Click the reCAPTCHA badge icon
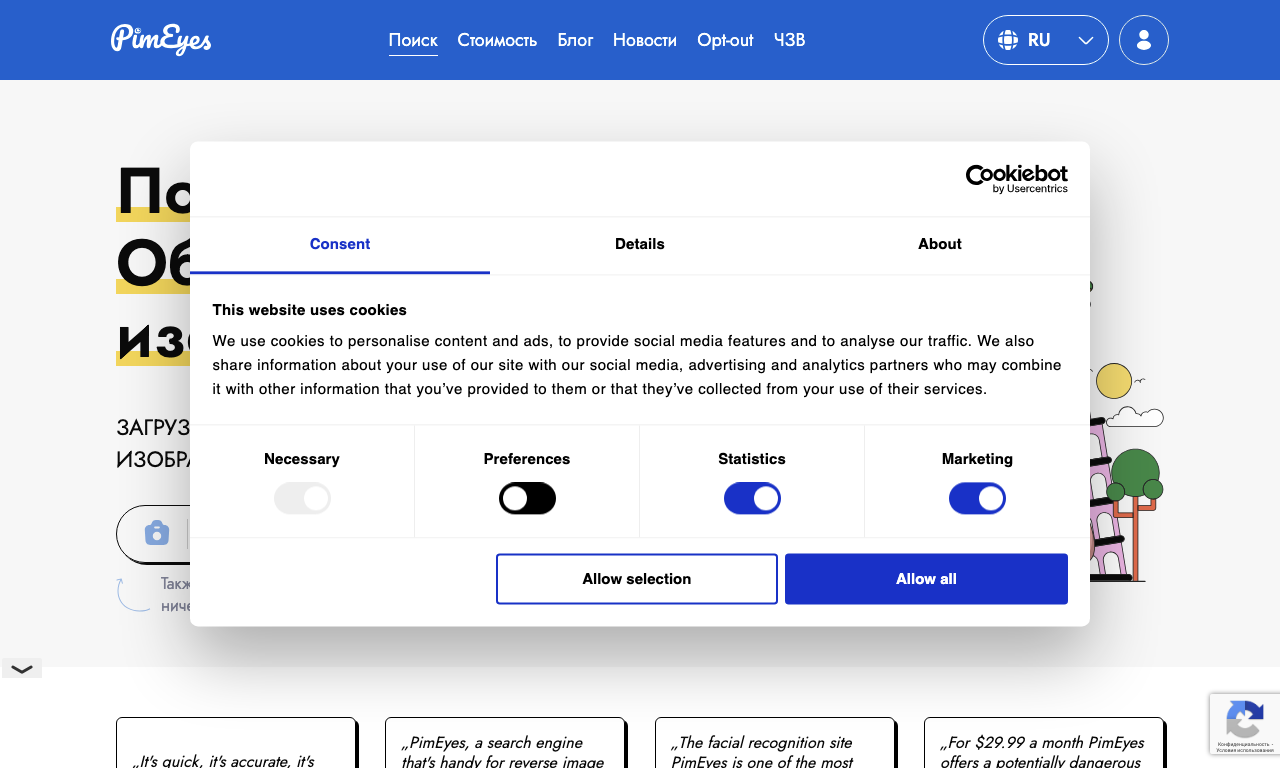1280x768 pixels. (1245, 720)
